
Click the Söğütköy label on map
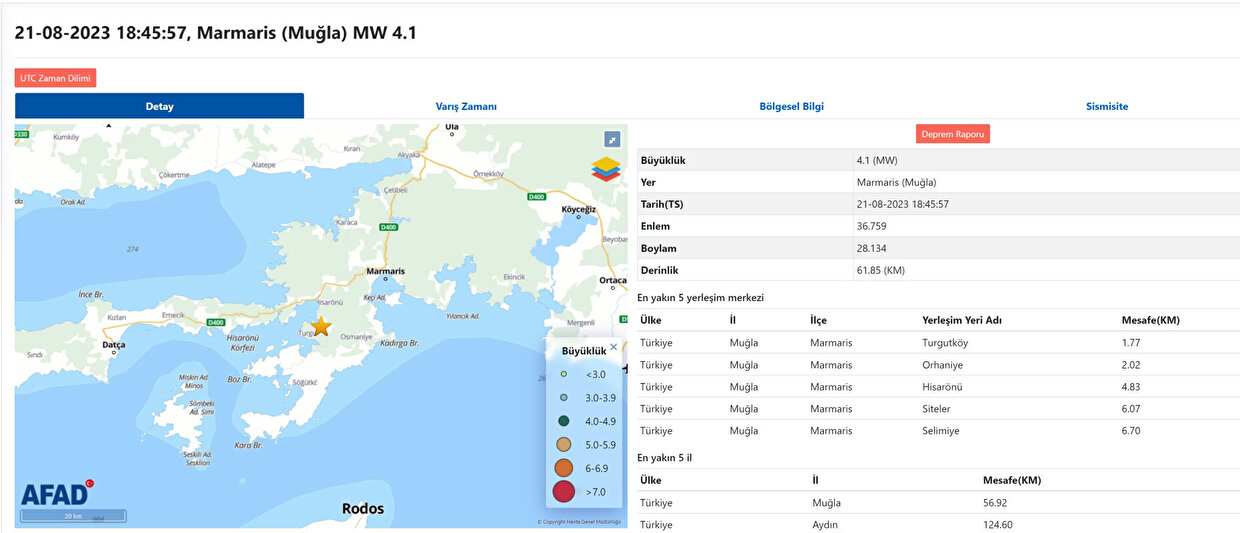pos(304,383)
